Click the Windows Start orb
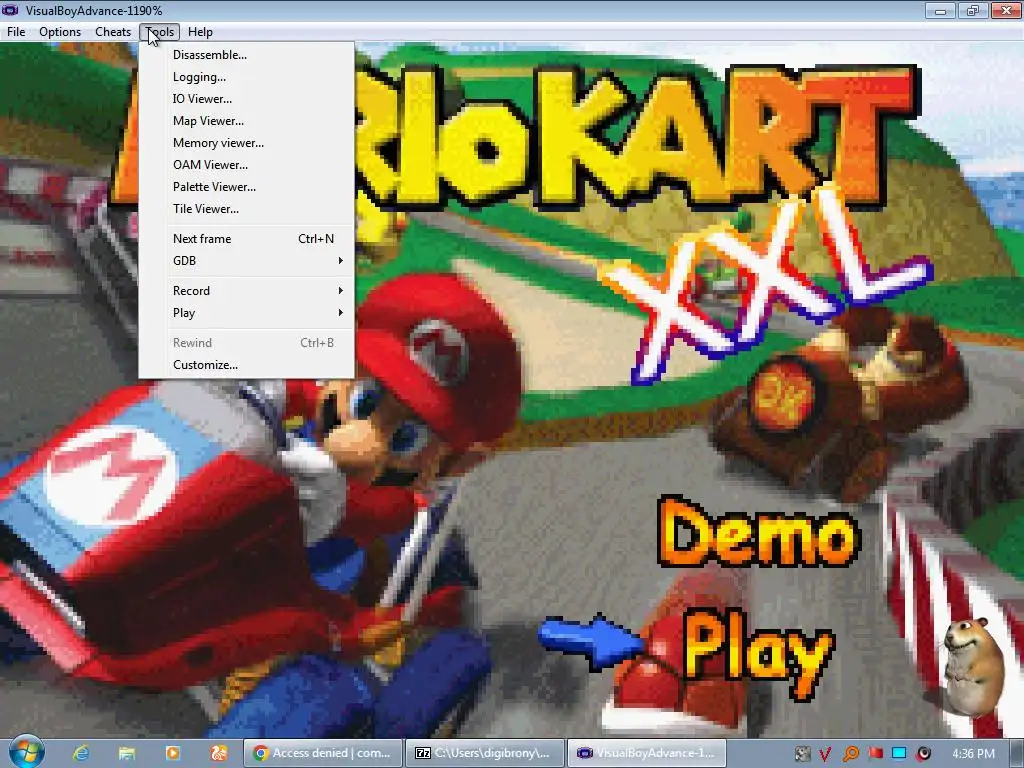This screenshot has height=768, width=1024. coord(26,752)
